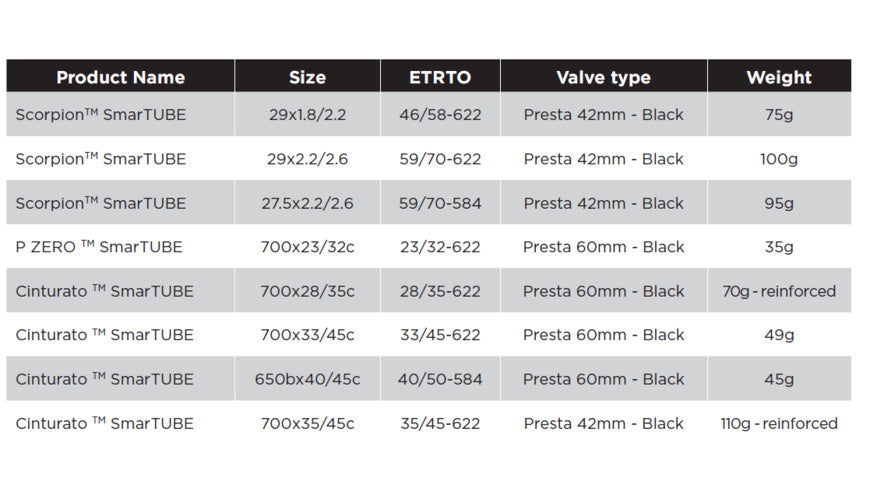Select the P ZERO SmarTUBE product name
The height and width of the screenshot is (489, 870).
click(x=99, y=247)
